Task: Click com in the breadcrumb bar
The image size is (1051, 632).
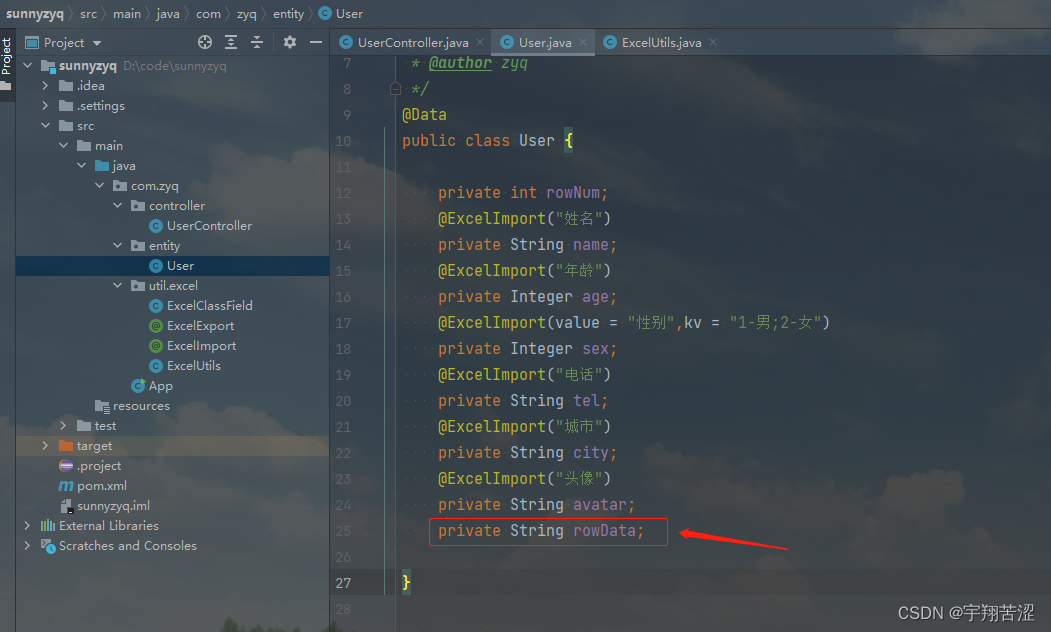Action: (208, 13)
